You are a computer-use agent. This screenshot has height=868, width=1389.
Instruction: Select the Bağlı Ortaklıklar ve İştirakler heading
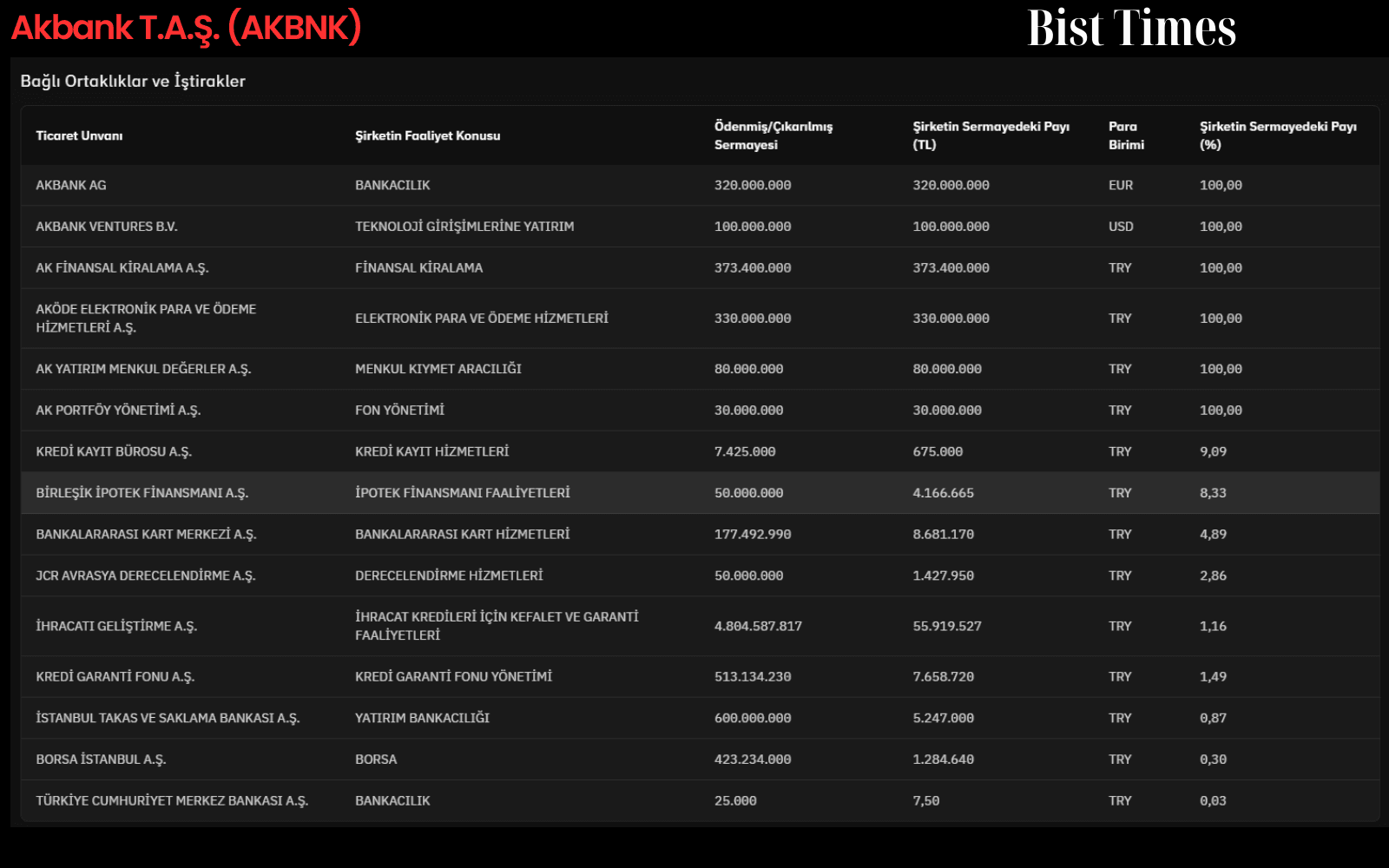click(x=133, y=81)
